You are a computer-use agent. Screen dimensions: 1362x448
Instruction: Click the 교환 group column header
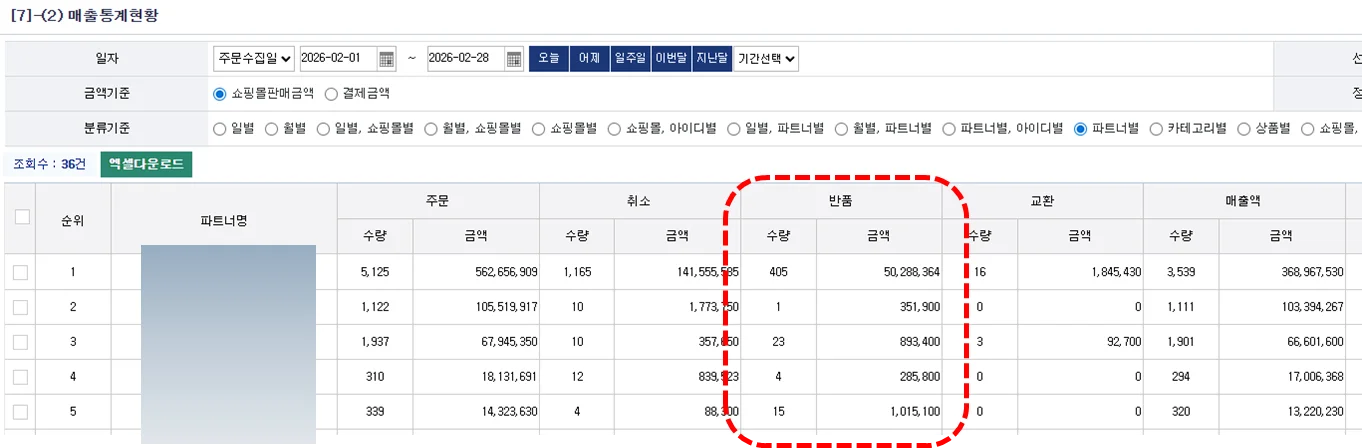[x=1043, y=200]
